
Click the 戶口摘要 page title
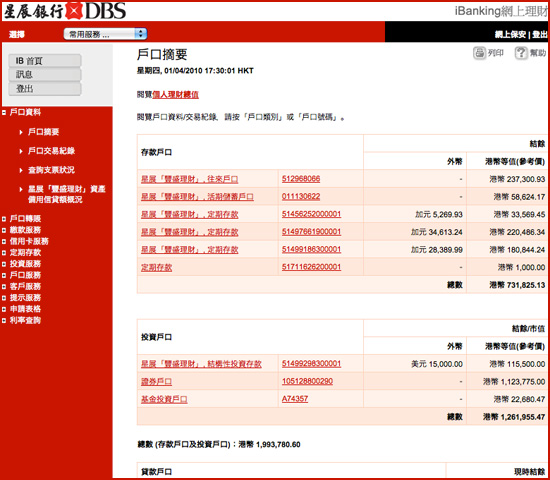pyautogui.click(x=162, y=54)
